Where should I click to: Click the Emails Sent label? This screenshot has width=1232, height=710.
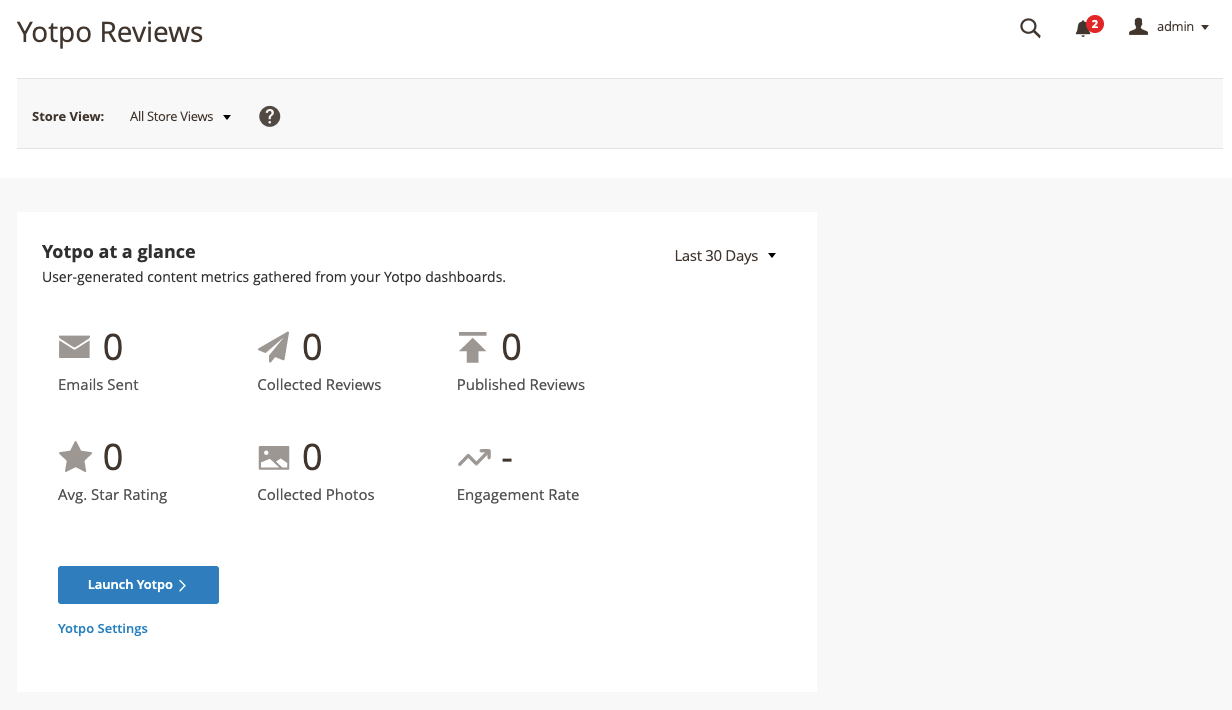coord(98,385)
